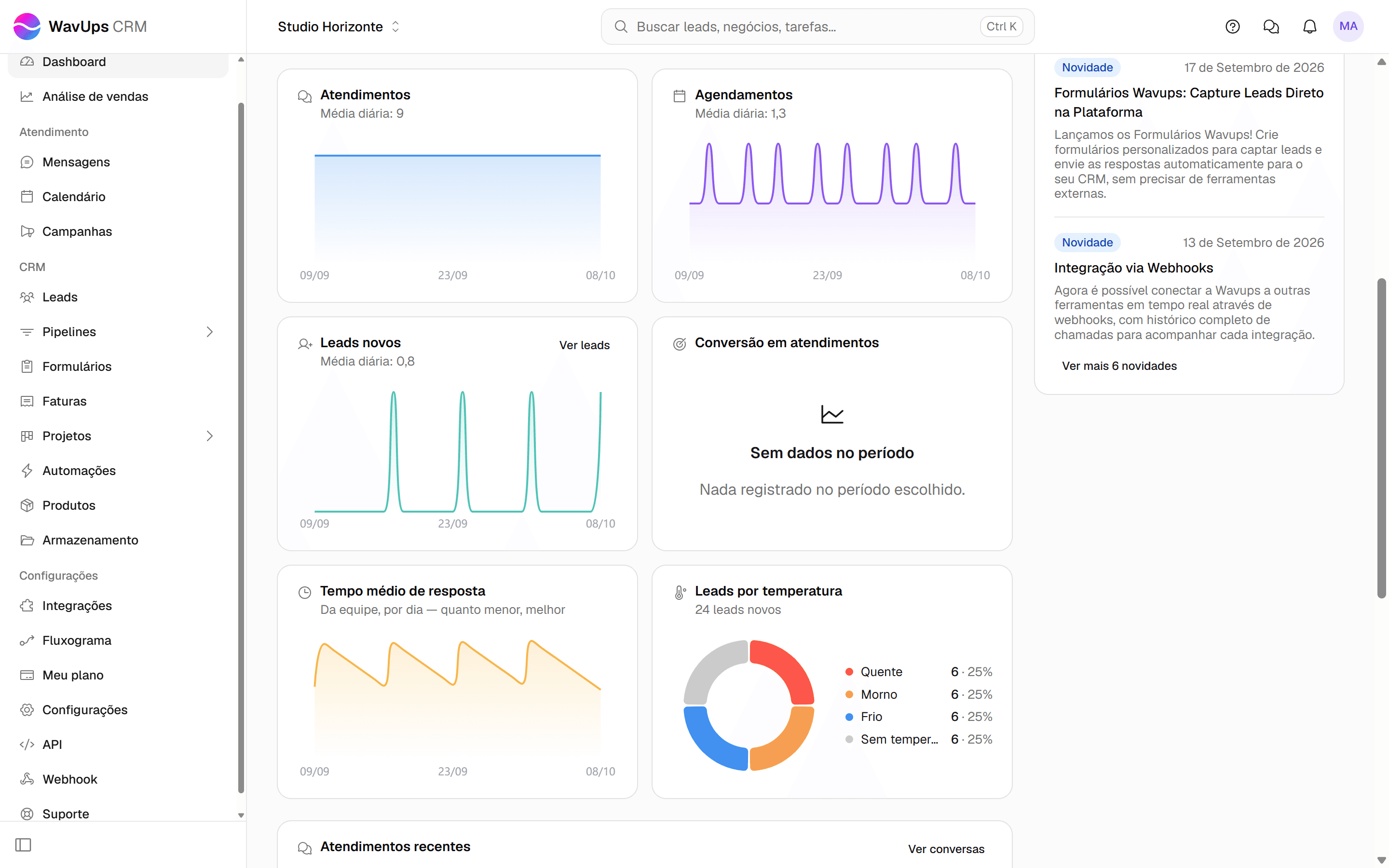The image size is (1389, 868).
Task: Open the Faturas section
Action: pos(118,401)
